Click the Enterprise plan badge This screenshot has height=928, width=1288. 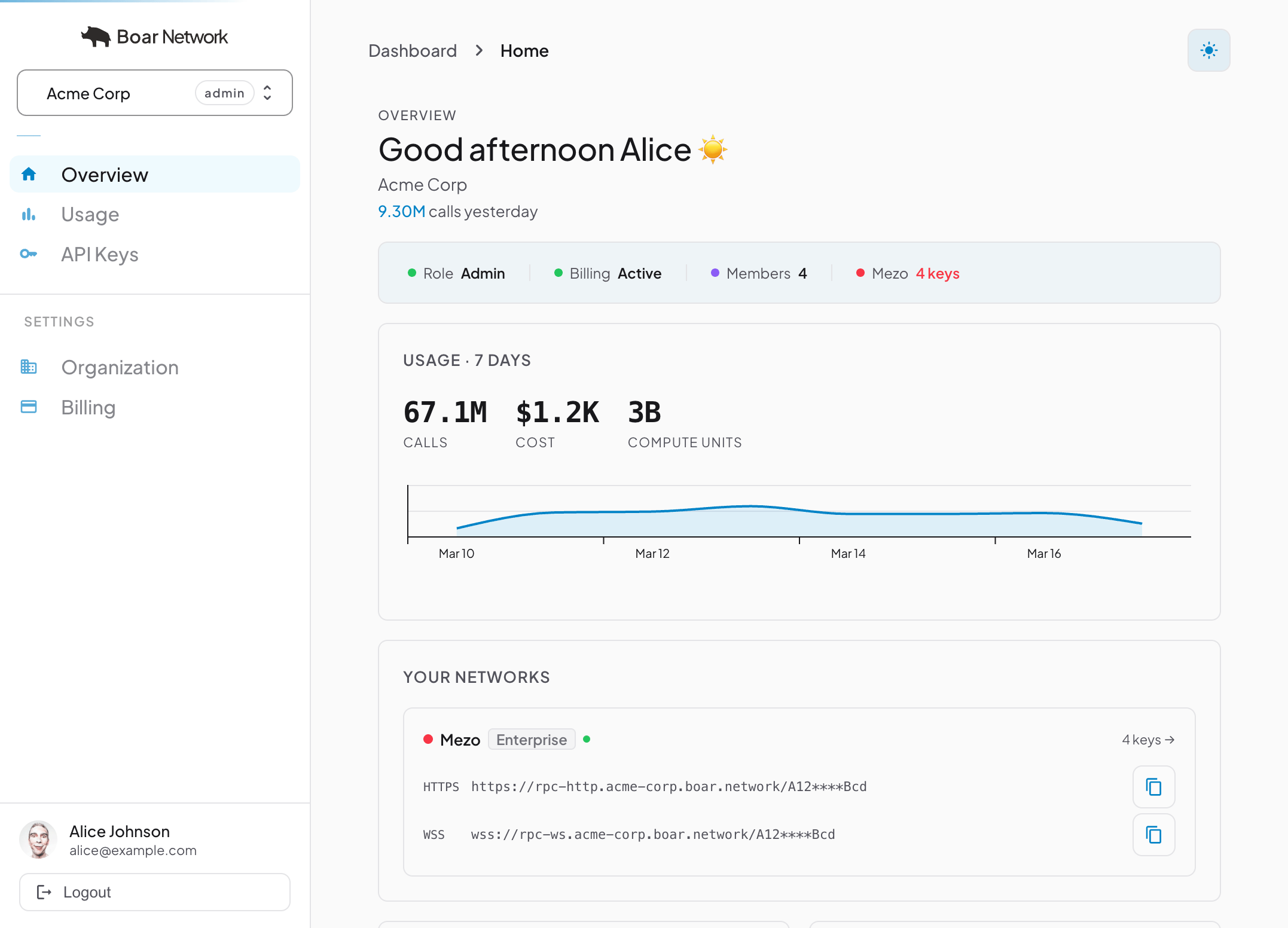531,740
